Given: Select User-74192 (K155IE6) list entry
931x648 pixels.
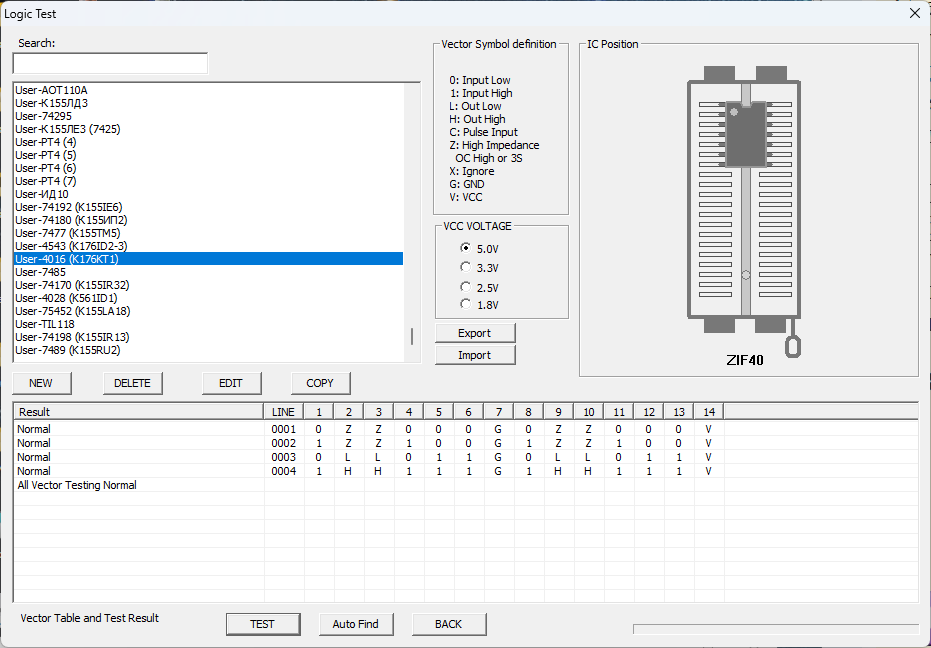Looking at the screenshot, I should point(68,207).
